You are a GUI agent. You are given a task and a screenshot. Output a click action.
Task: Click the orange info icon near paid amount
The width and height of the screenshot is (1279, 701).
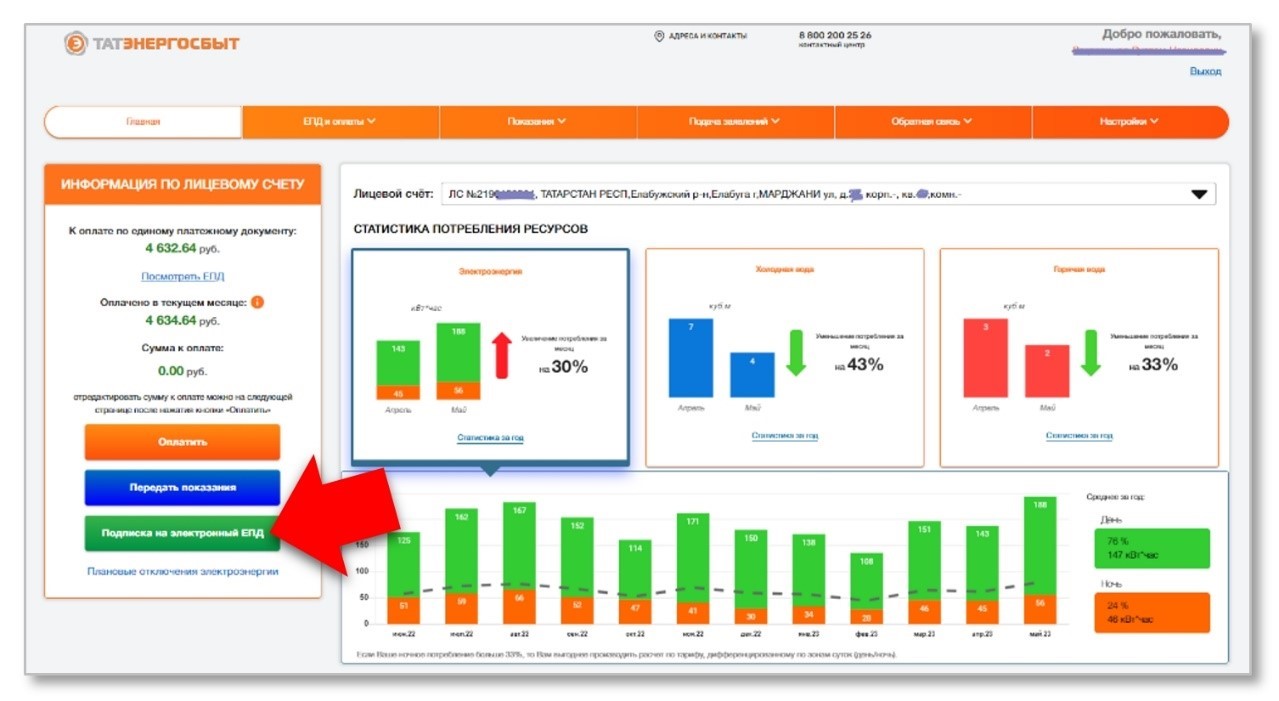click(x=257, y=302)
